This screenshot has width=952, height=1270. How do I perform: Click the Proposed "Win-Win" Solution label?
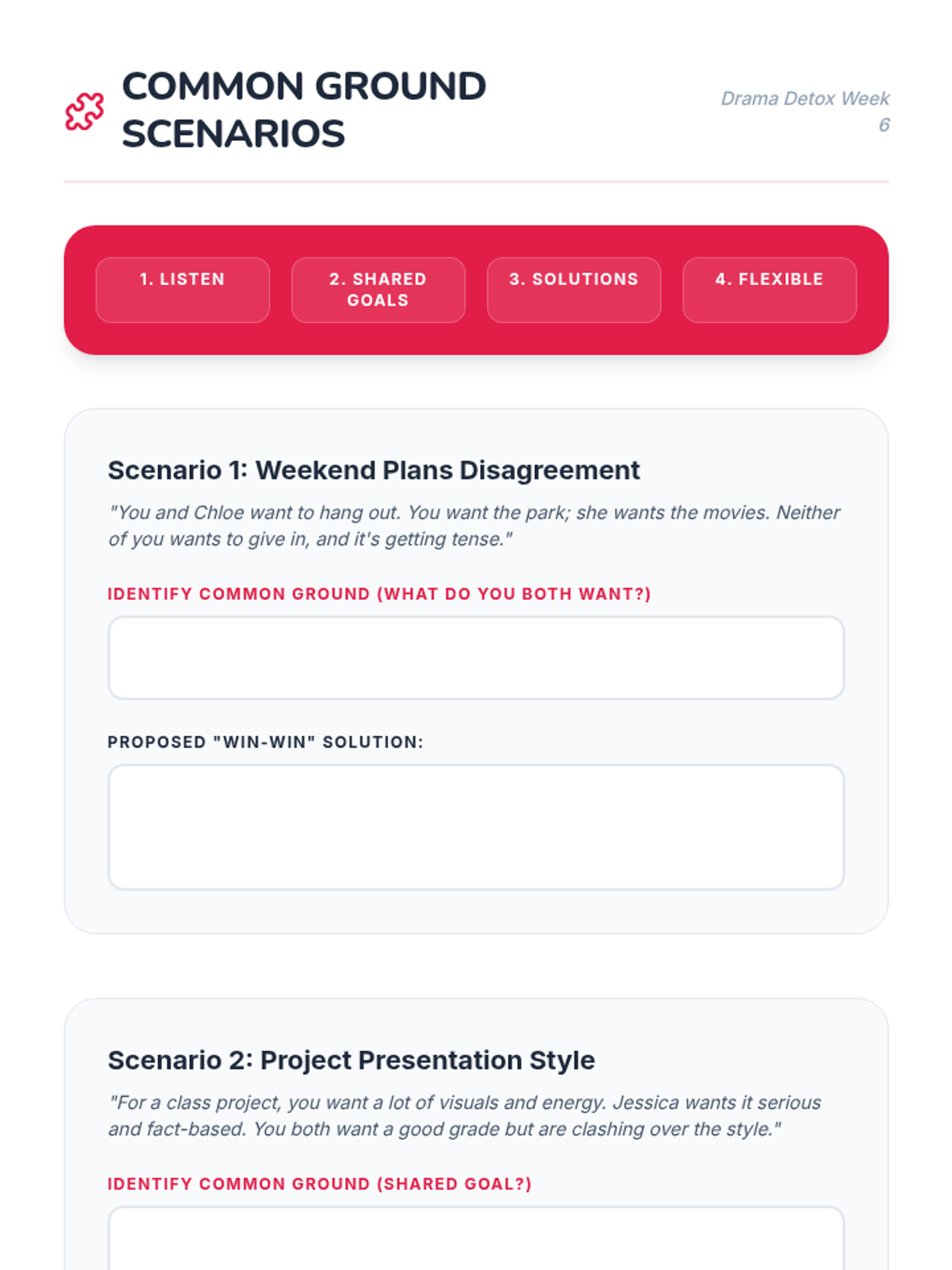coord(265,742)
